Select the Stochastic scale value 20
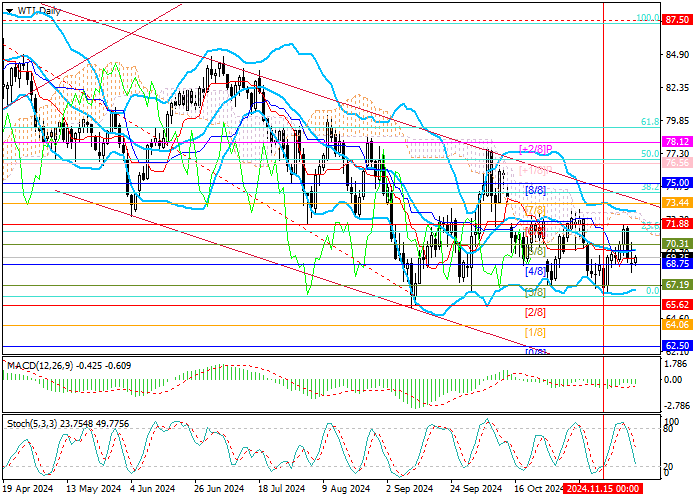 tap(668, 467)
